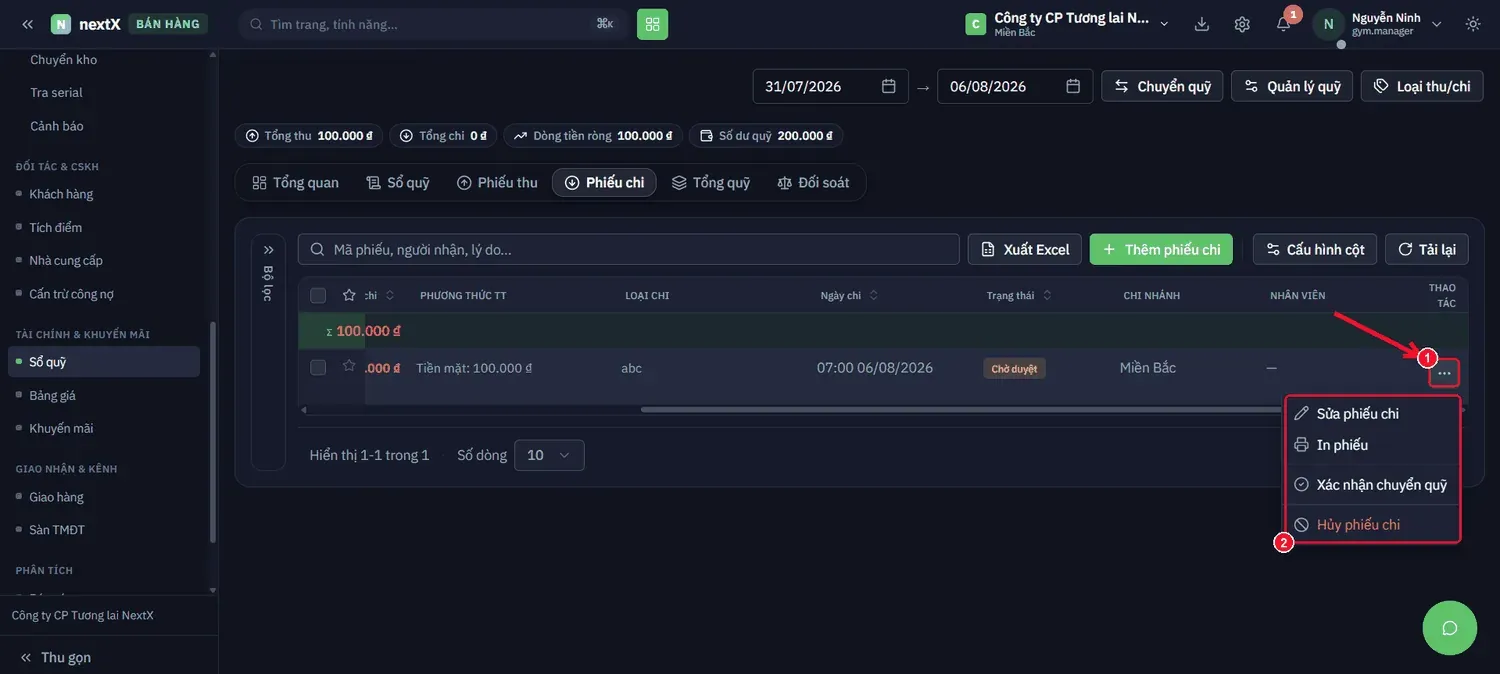The height and width of the screenshot is (674, 1500).
Task: Click user avatar N
Action: point(1328,24)
